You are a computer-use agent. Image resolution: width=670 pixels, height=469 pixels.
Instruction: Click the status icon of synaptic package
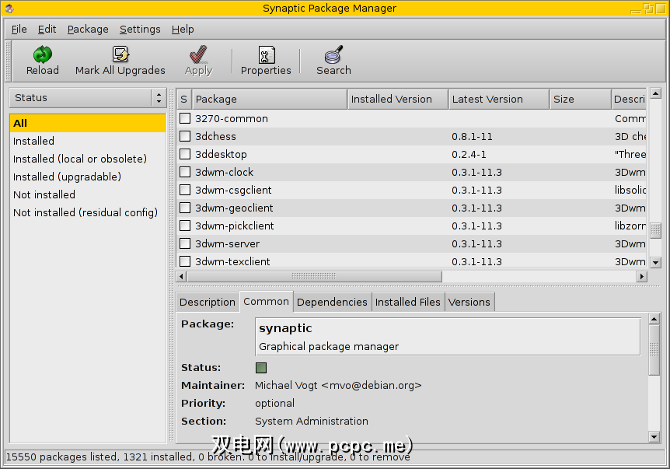tap(262, 368)
